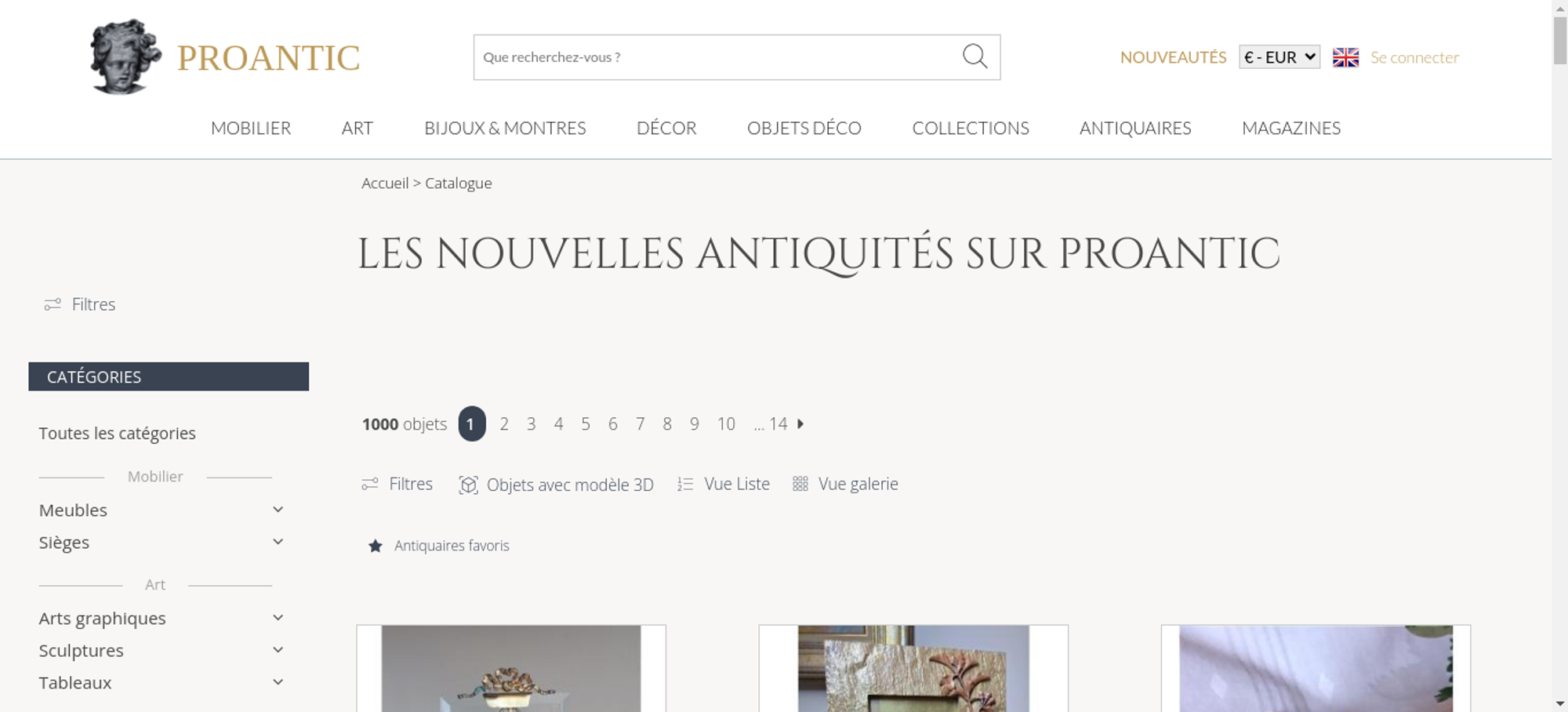Select the Vue Liste list icon

(x=685, y=484)
